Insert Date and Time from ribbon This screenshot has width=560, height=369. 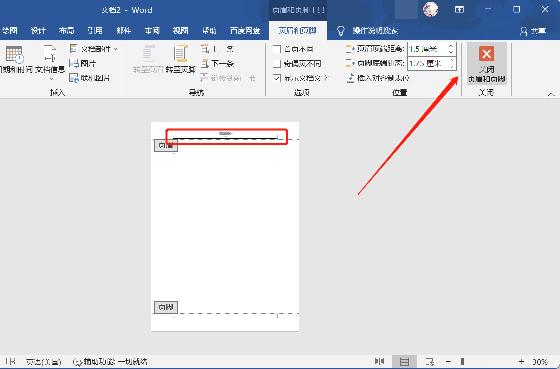[14, 60]
